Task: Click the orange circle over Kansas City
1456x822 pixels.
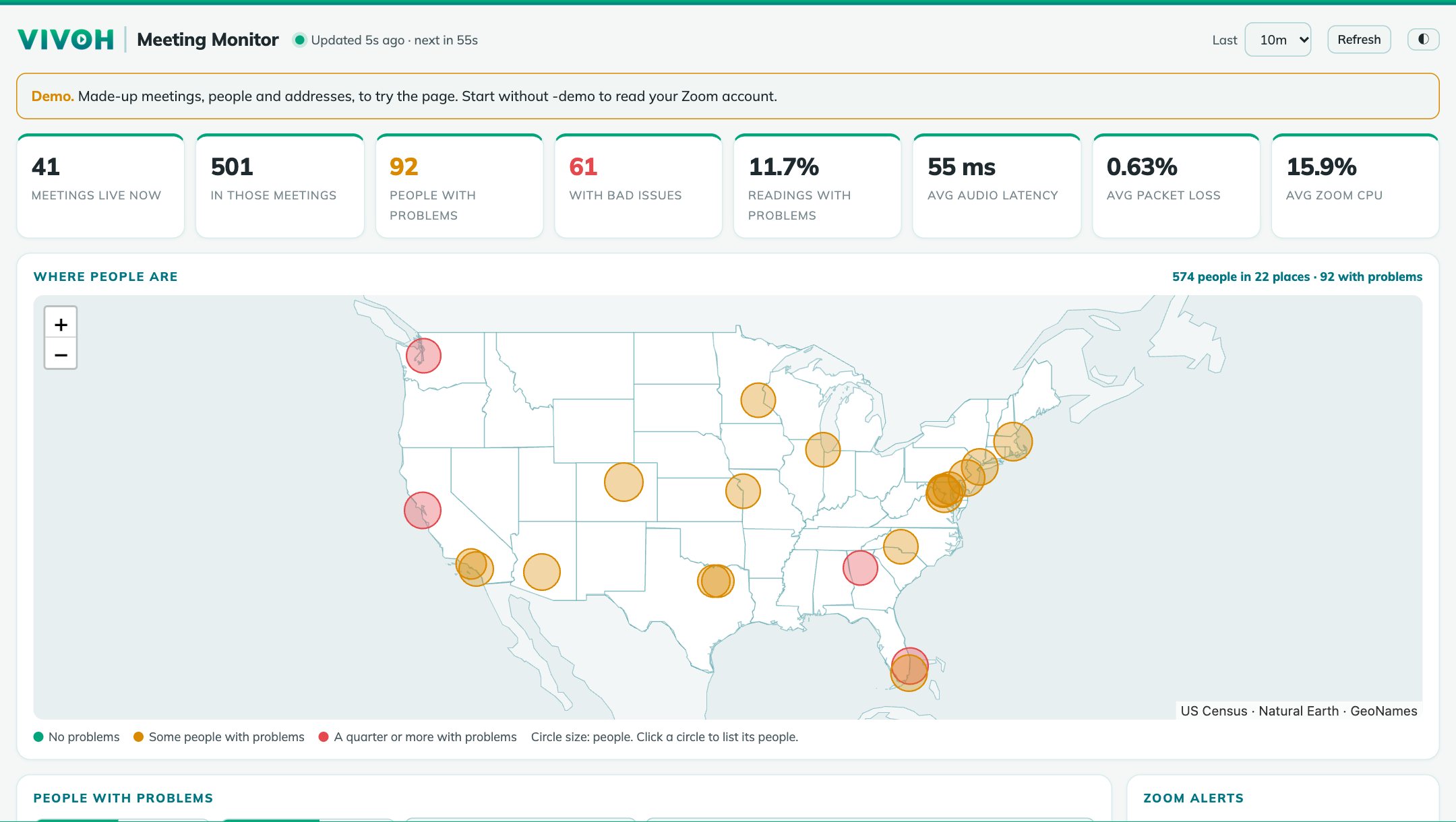Action: 743,491
